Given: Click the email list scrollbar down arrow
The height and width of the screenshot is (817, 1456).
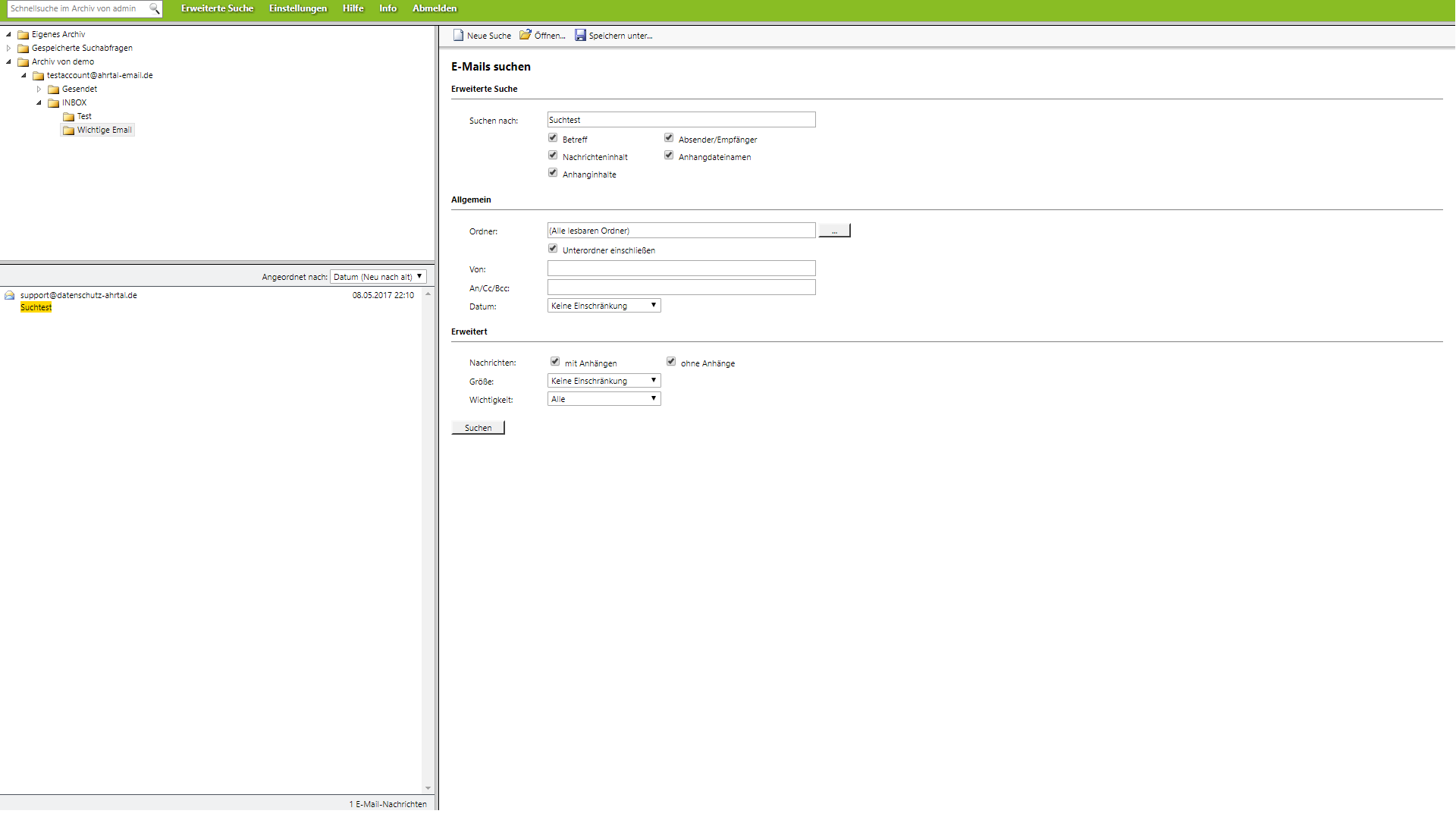Looking at the screenshot, I should pos(428,788).
